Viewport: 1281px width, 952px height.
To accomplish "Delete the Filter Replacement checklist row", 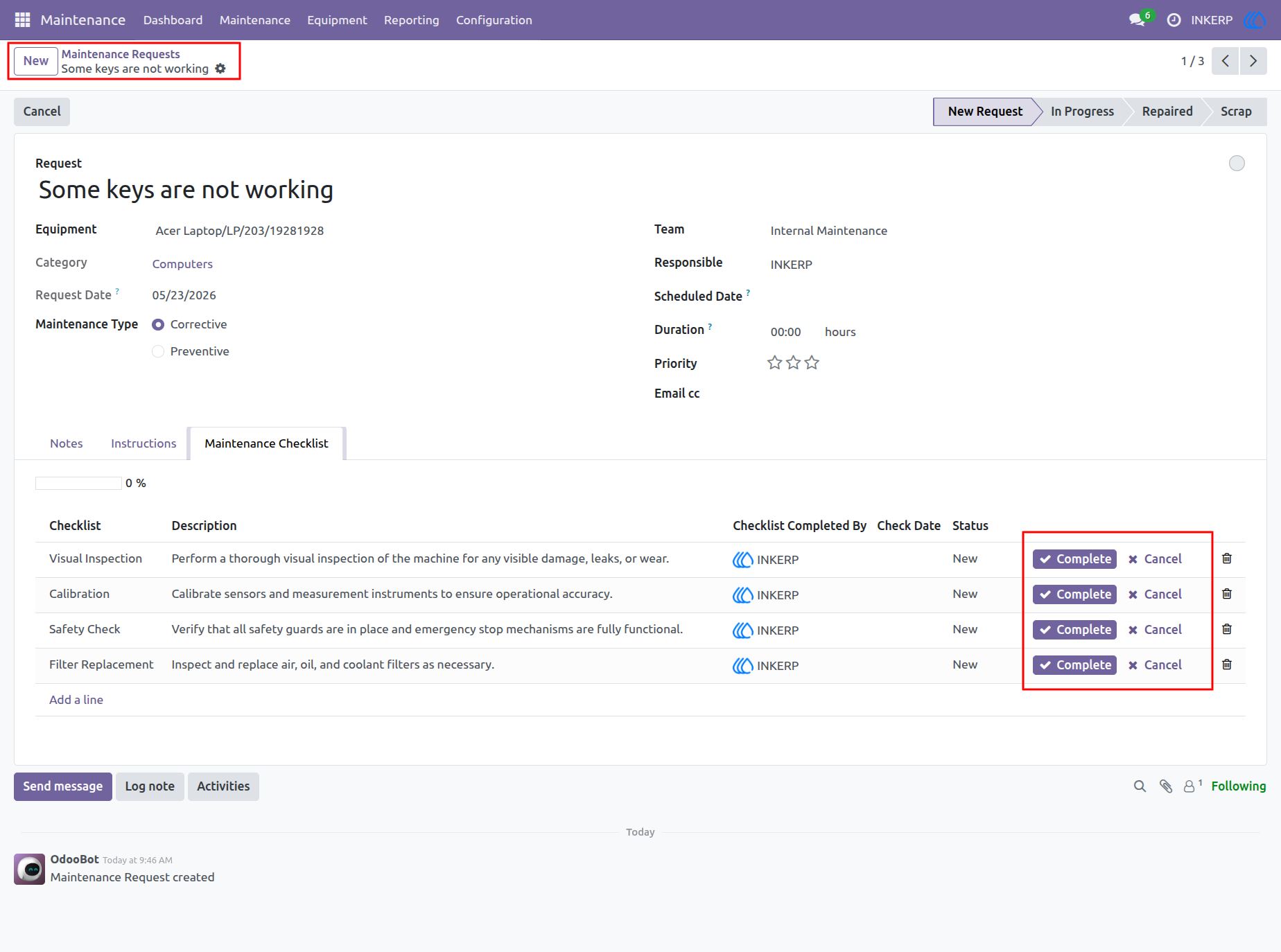I will click(x=1227, y=664).
